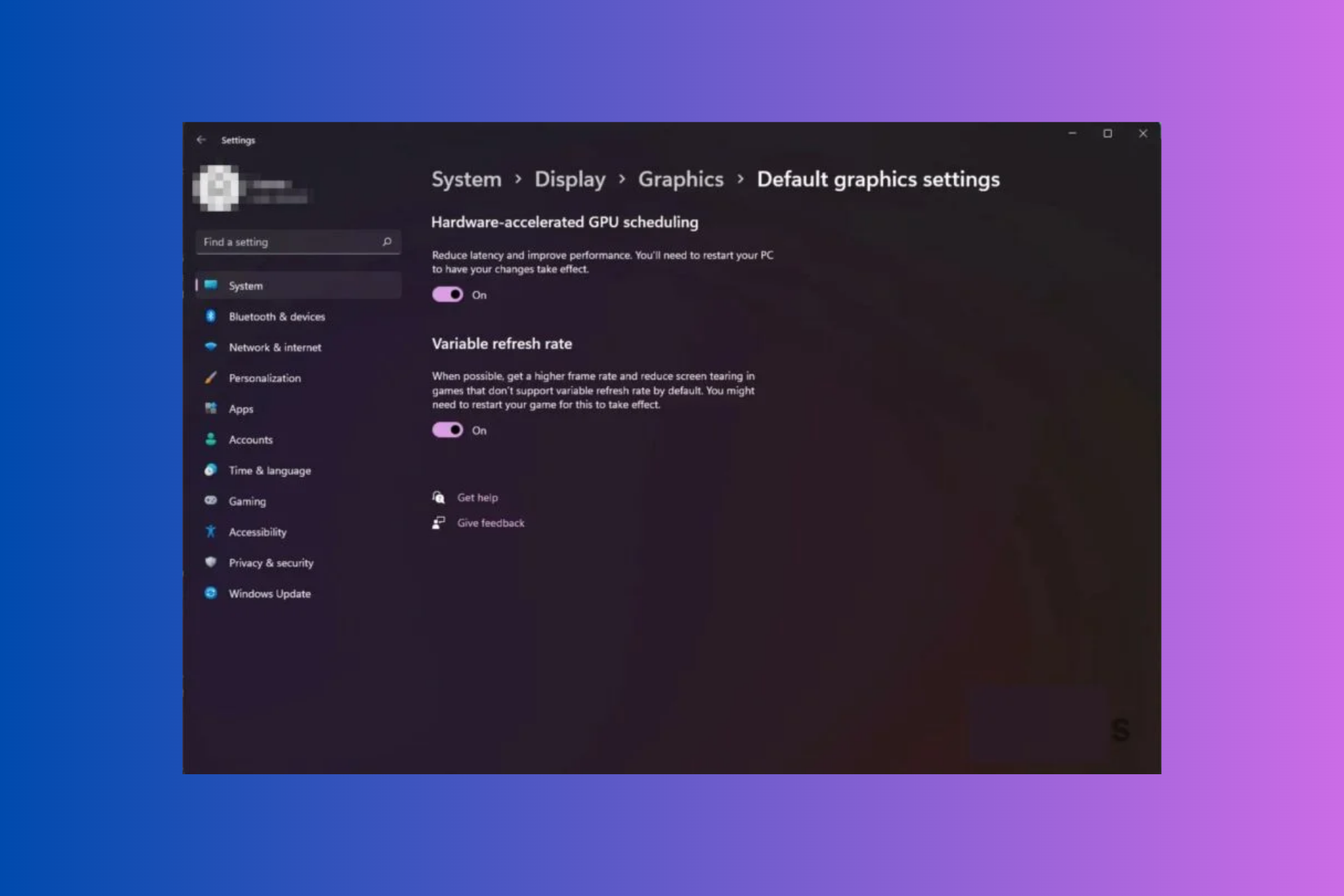Screen dimensions: 1344x896
Task: Open the Get help link
Action: click(x=478, y=497)
